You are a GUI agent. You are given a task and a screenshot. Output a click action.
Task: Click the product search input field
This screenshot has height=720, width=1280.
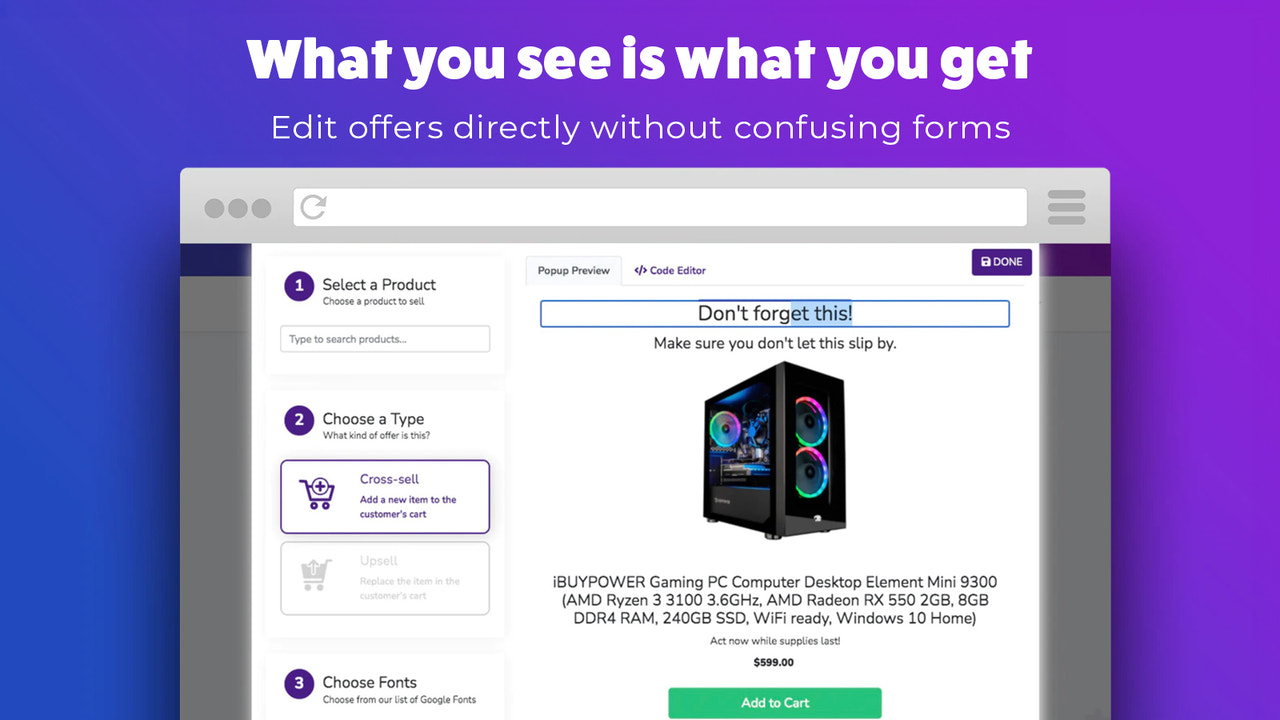[x=385, y=339]
